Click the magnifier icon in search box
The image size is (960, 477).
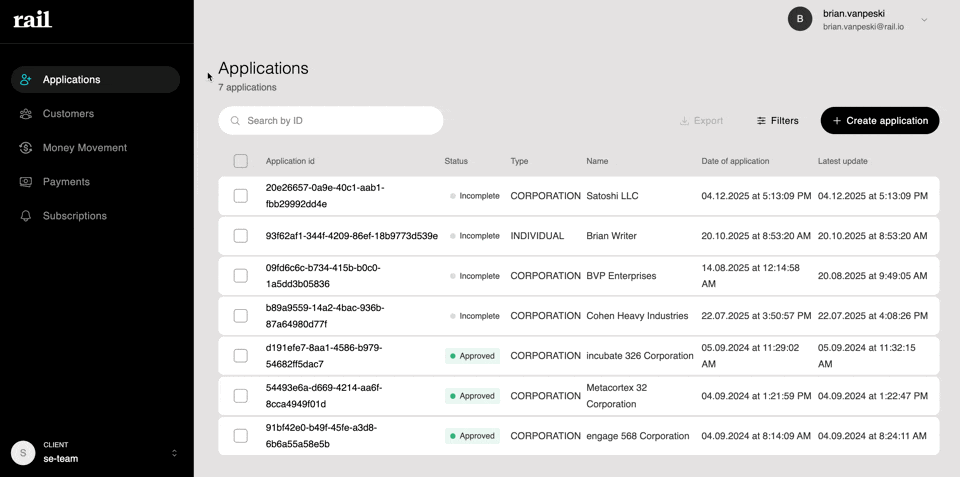[236, 121]
